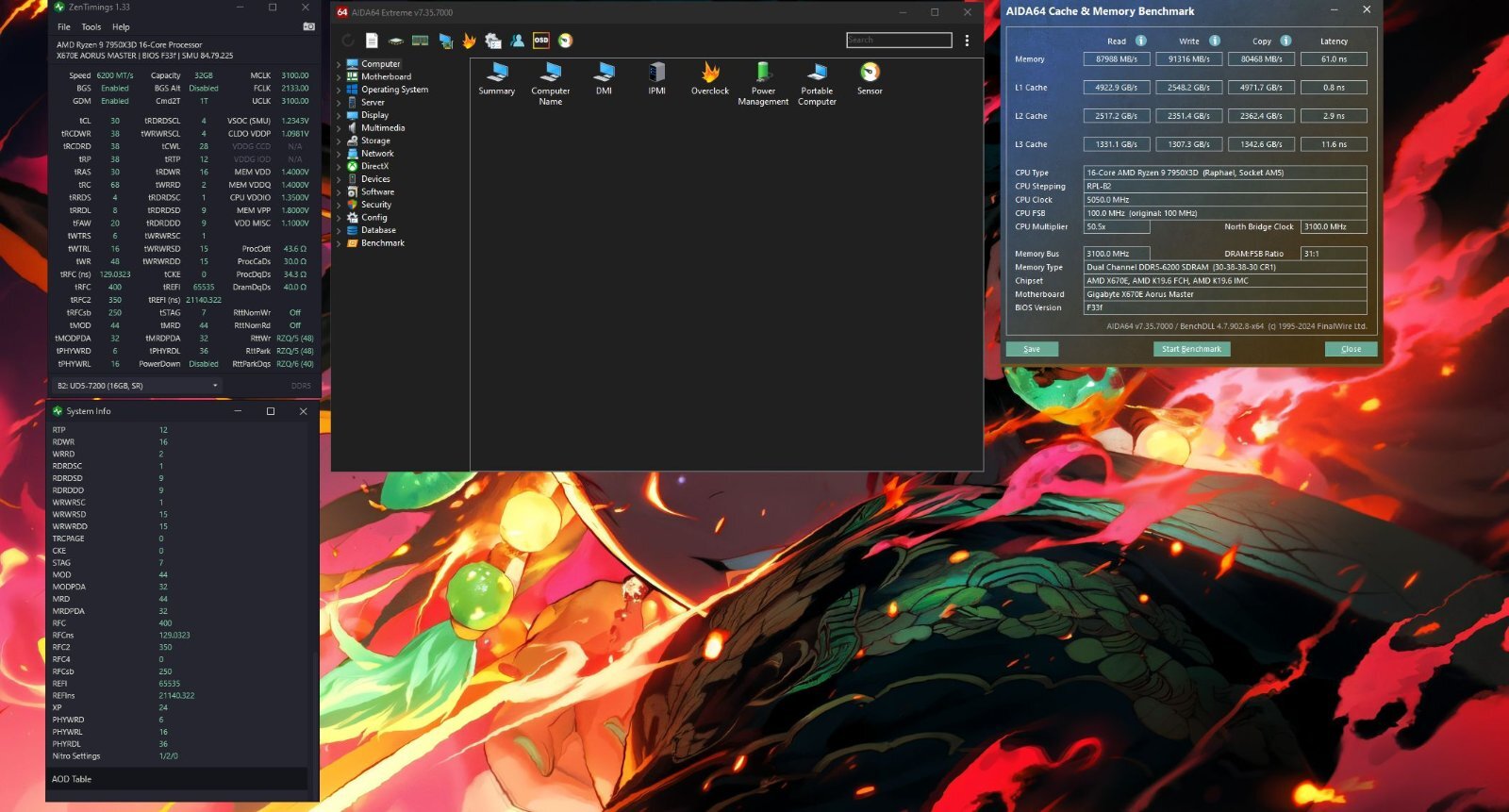
Task: Toggle the OSD panel toolbar icon
Action: pyautogui.click(x=541, y=41)
